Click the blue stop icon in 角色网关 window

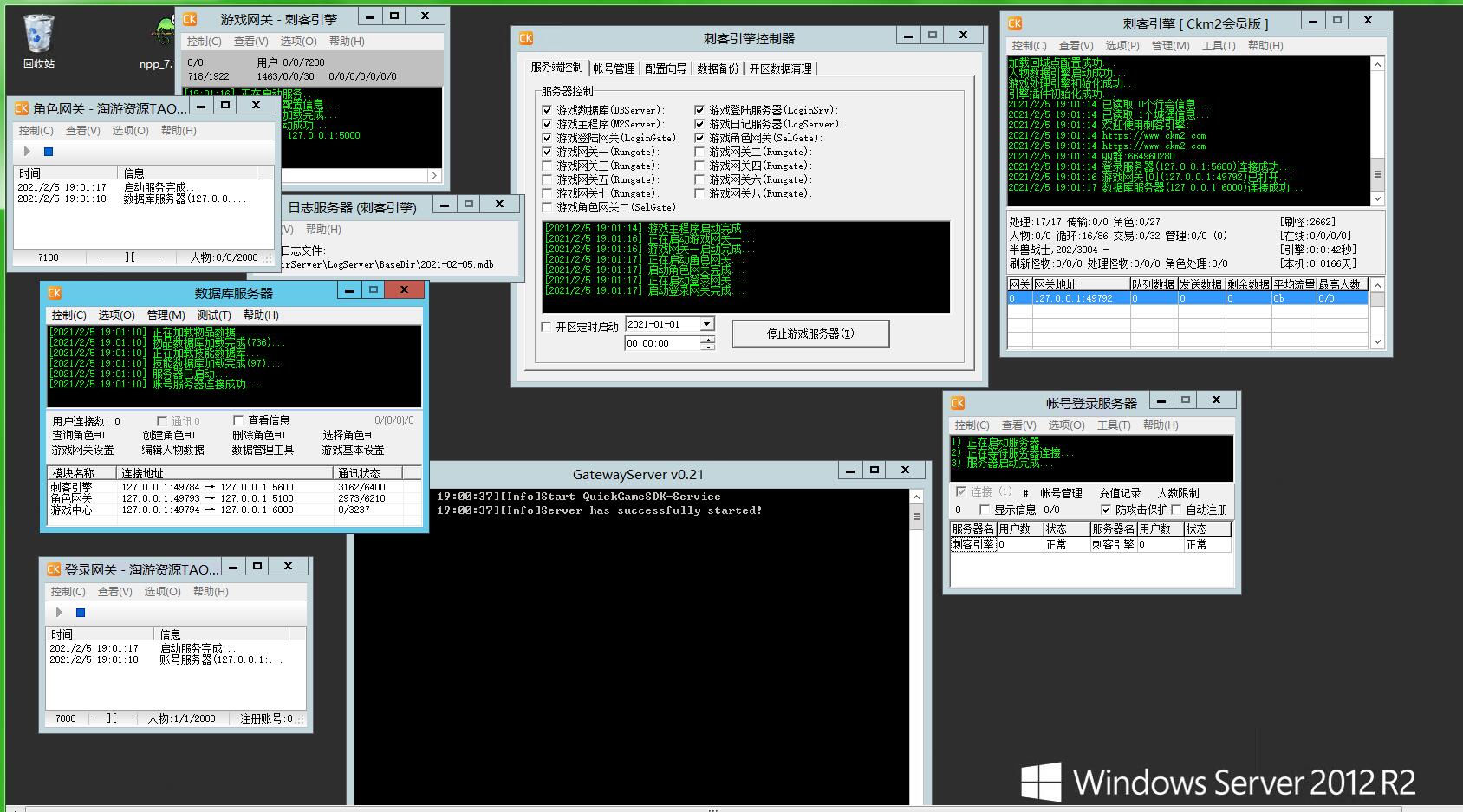click(x=49, y=152)
